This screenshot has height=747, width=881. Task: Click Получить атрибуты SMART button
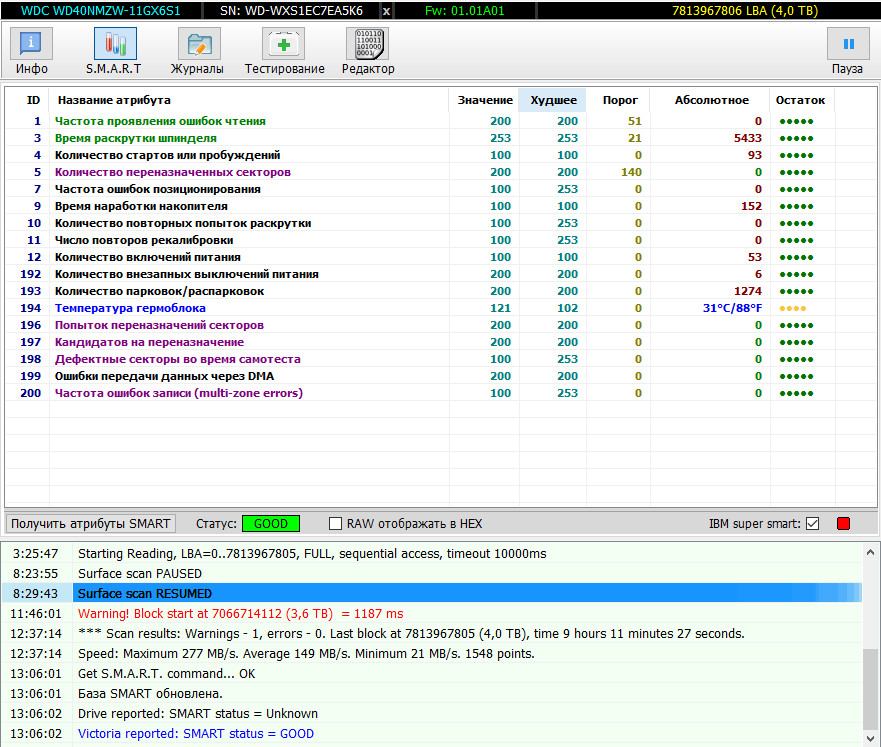[x=91, y=523]
